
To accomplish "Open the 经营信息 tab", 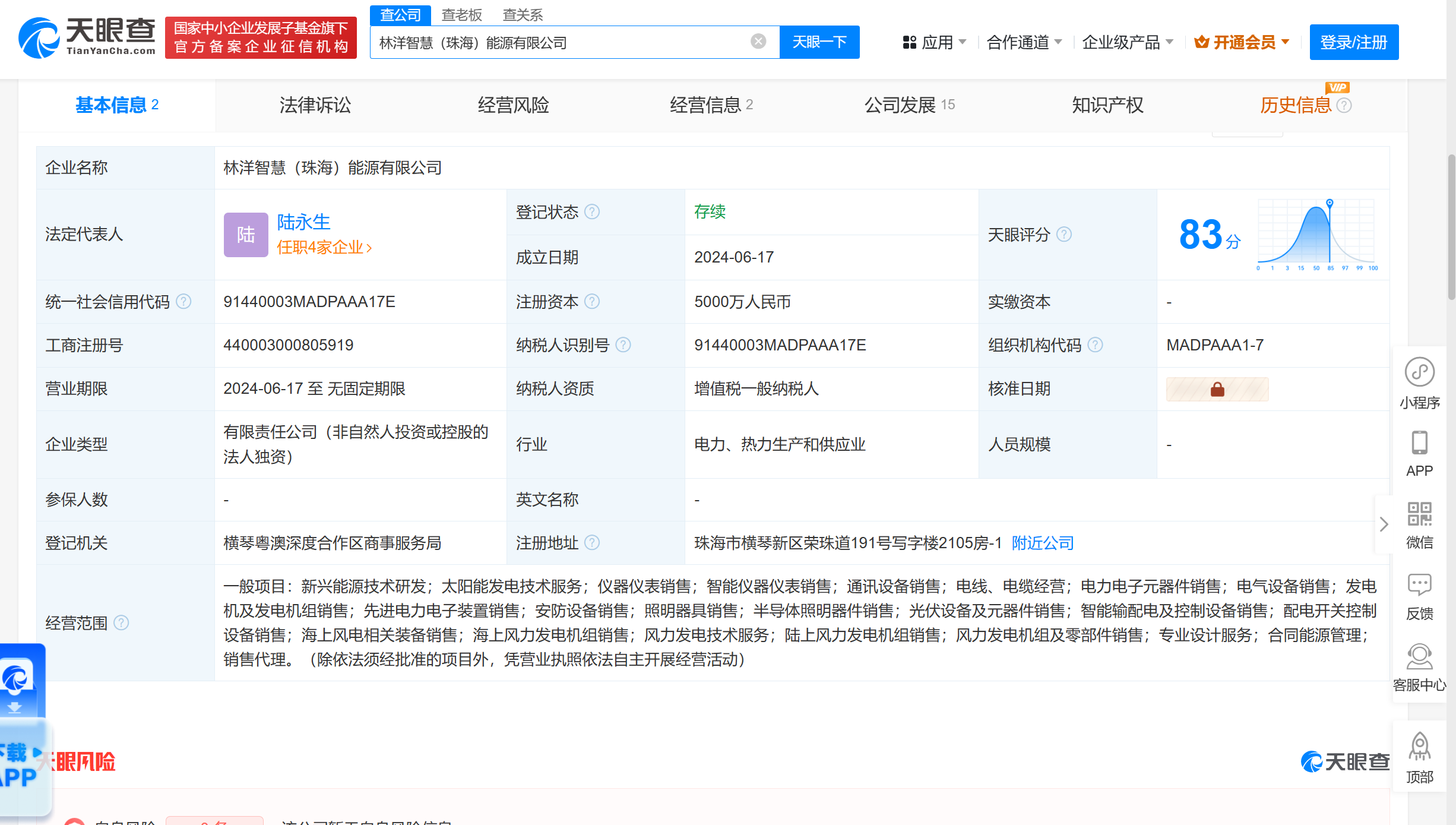I will pyautogui.click(x=711, y=105).
